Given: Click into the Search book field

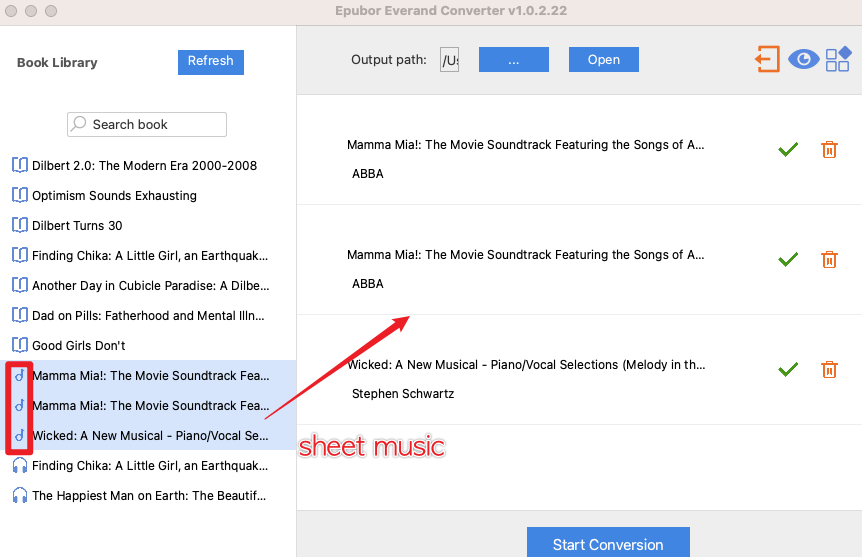Looking at the screenshot, I should [x=147, y=124].
